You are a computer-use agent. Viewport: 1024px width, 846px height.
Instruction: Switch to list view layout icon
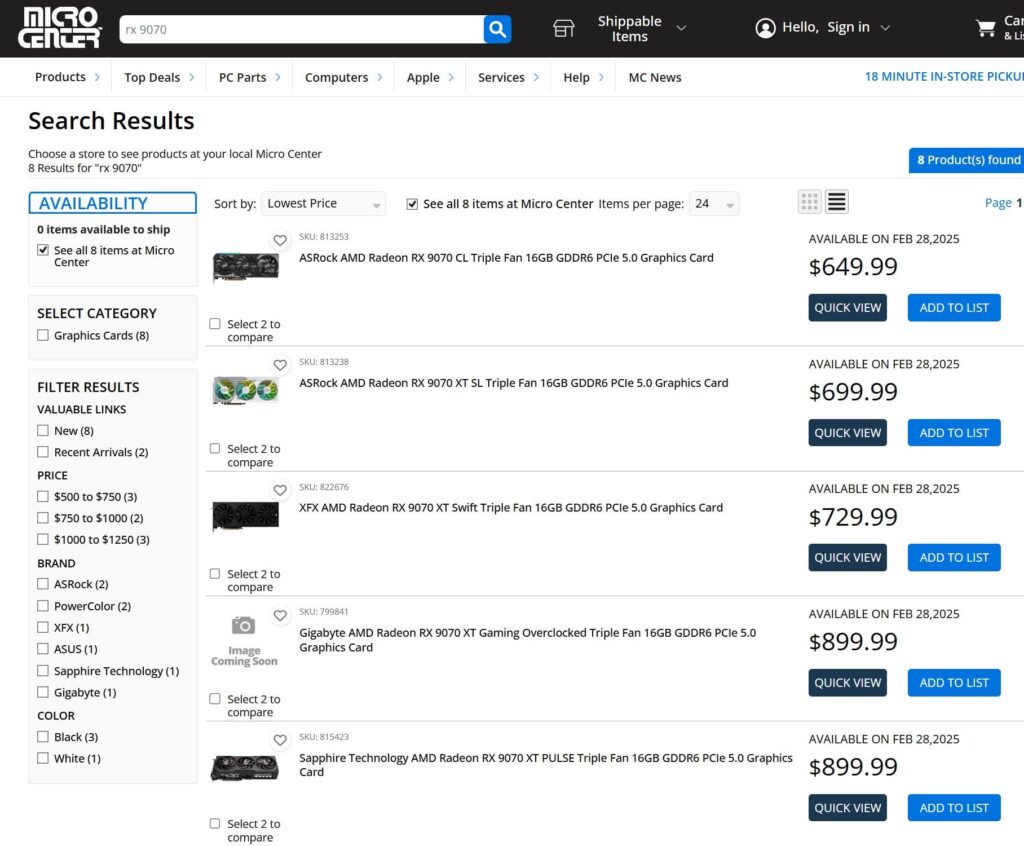pos(837,202)
